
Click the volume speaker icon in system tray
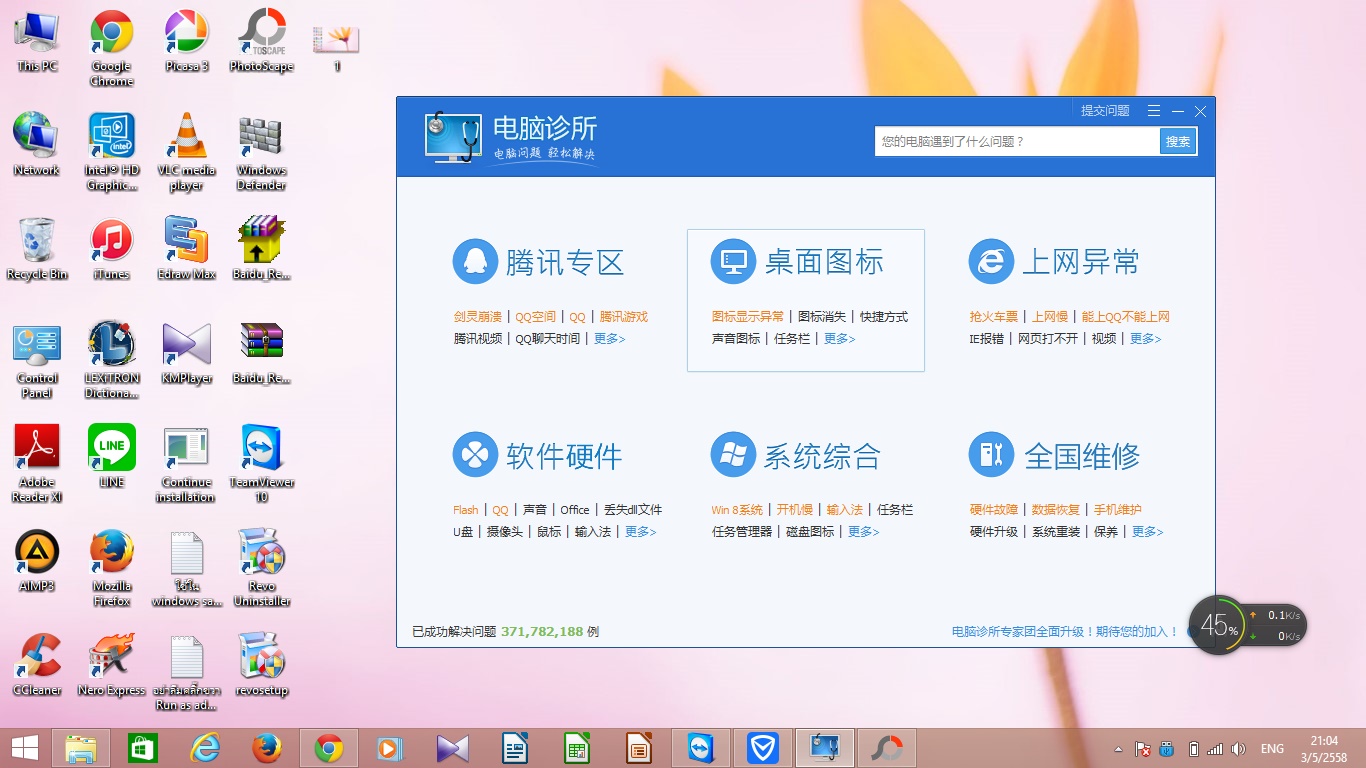click(x=1238, y=749)
